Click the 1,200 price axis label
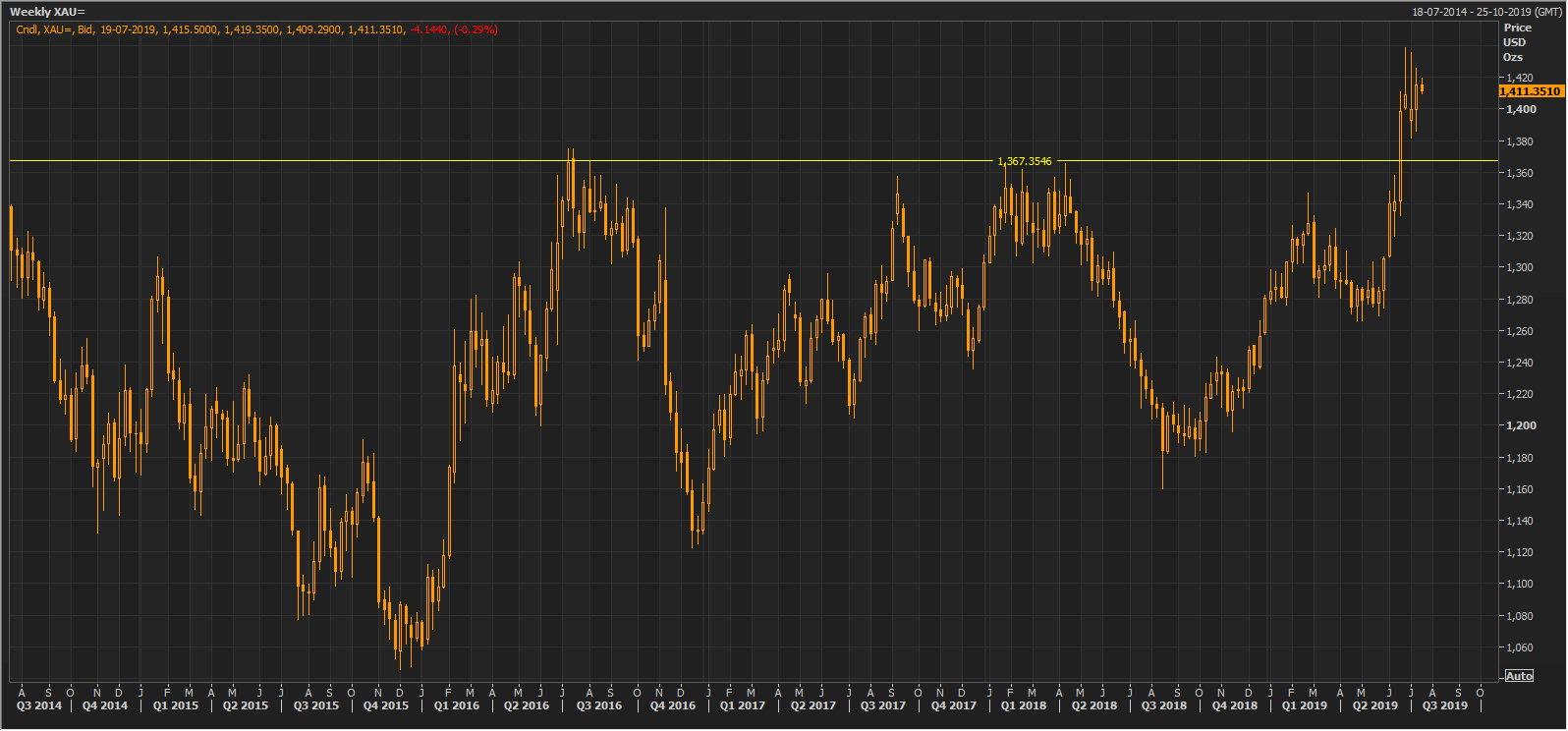Viewport: 1568px width, 731px height. coord(1522,426)
